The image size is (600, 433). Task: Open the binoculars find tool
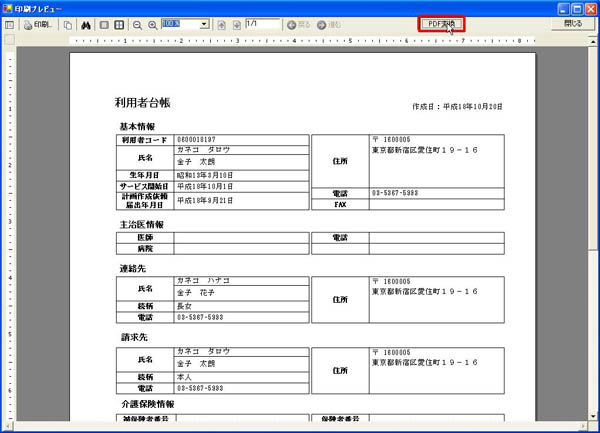point(86,25)
